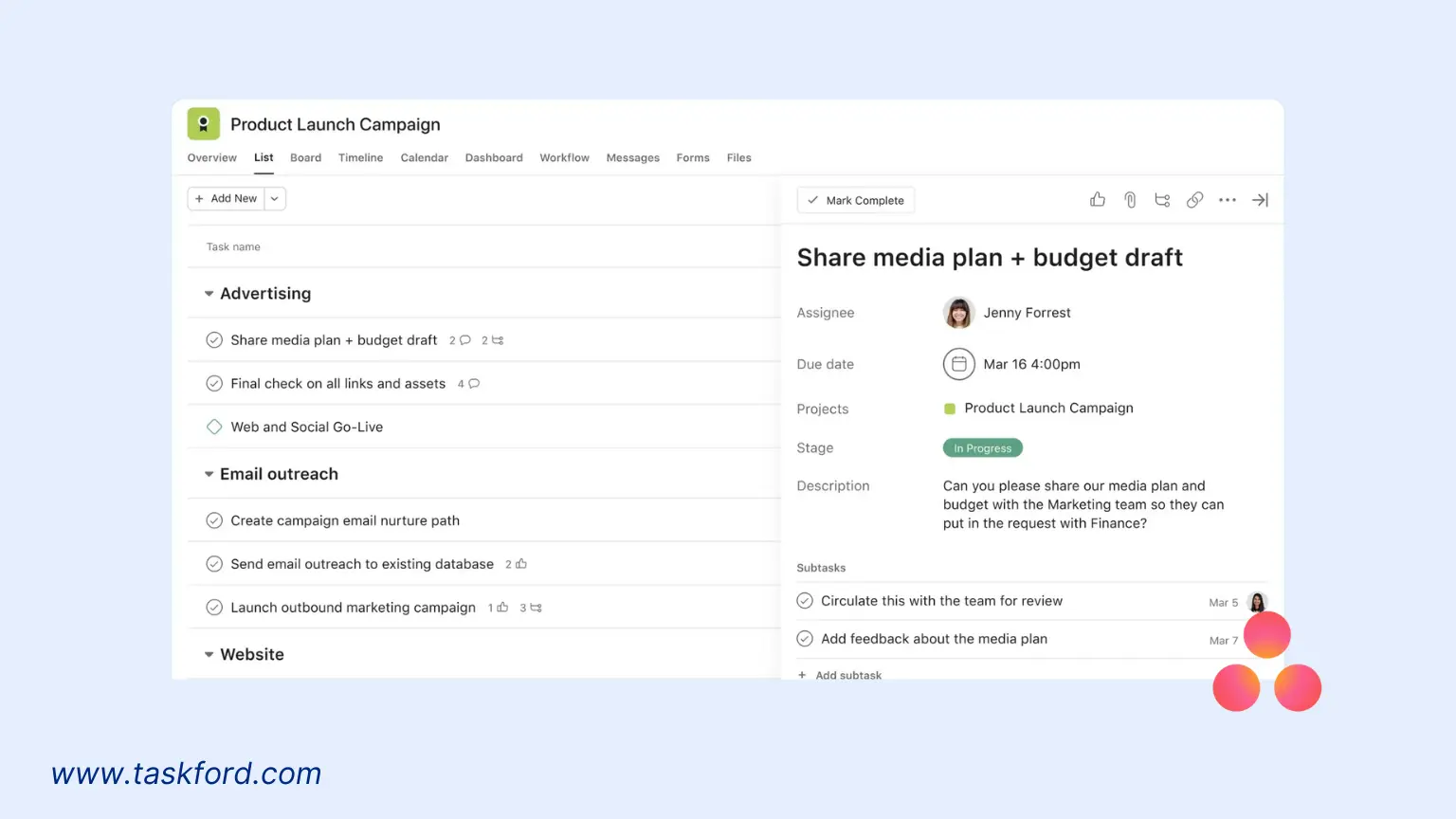
Task: Open the Timeline tab
Action: (360, 158)
